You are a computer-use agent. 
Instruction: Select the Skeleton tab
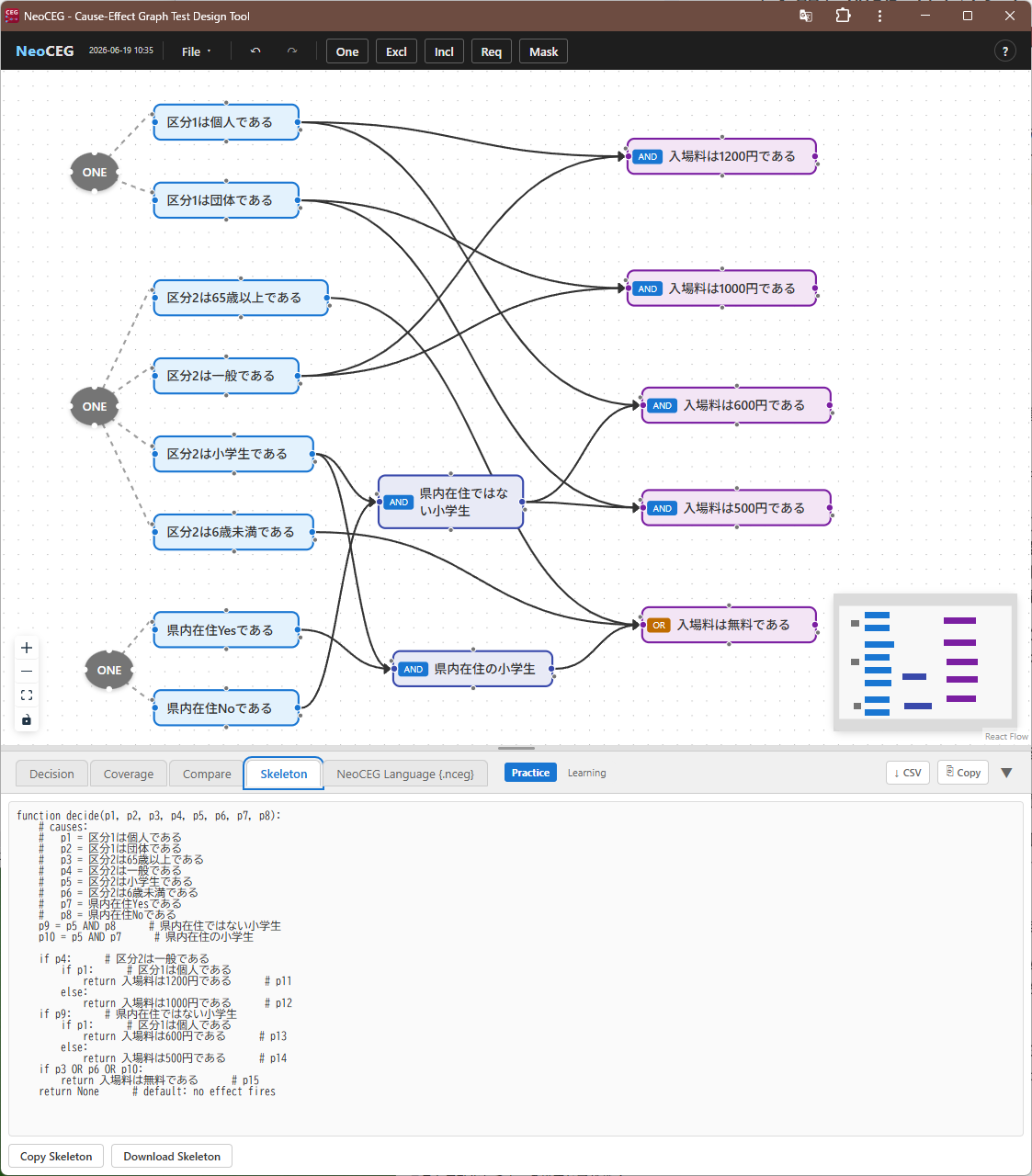[284, 774]
